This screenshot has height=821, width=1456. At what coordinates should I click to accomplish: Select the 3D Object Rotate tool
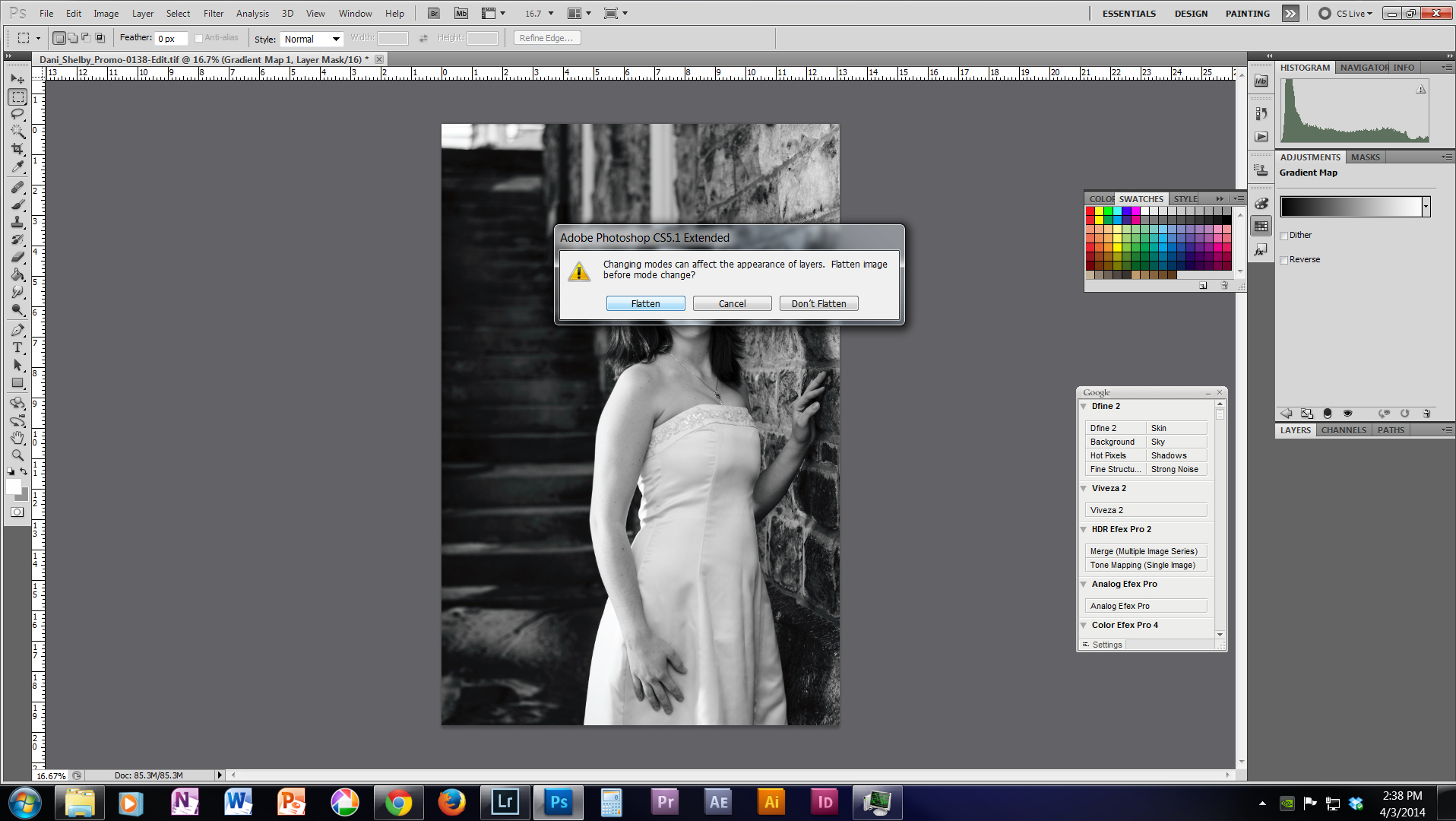pos(17,403)
